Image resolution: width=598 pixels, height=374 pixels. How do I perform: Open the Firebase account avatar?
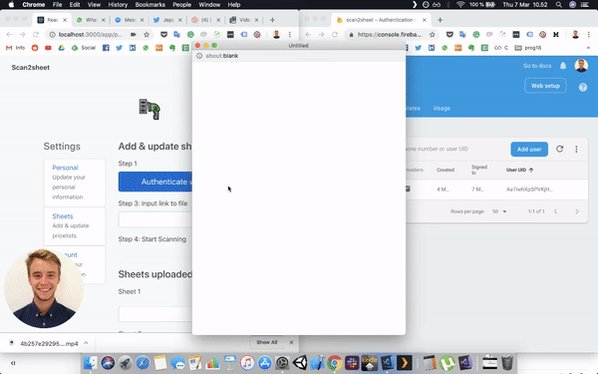pos(581,66)
